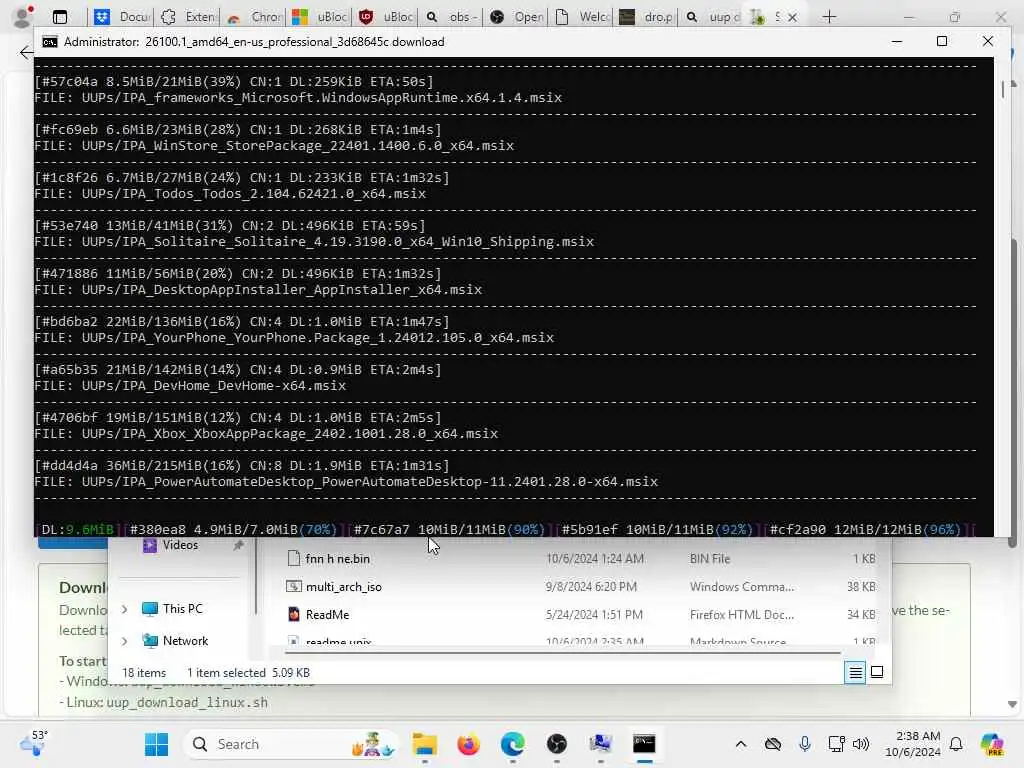The width and height of the screenshot is (1024, 768).
Task: Open OBS Studio from taskbar
Action: point(556,744)
